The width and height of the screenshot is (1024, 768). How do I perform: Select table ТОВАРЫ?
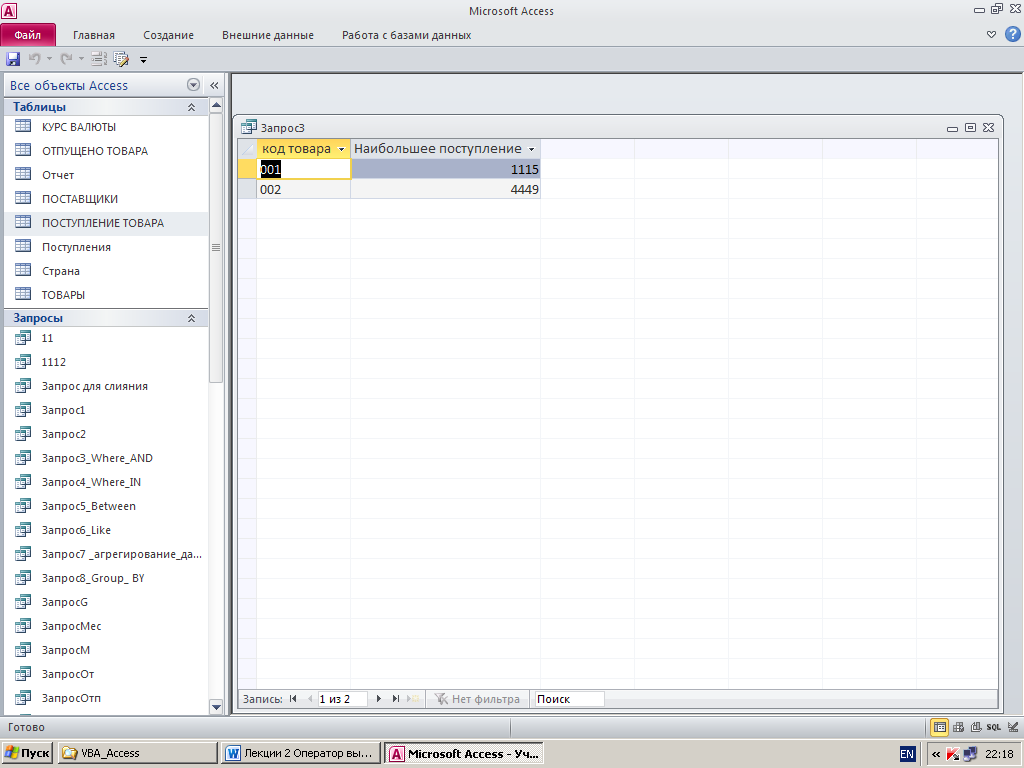pyautogui.click(x=106, y=295)
